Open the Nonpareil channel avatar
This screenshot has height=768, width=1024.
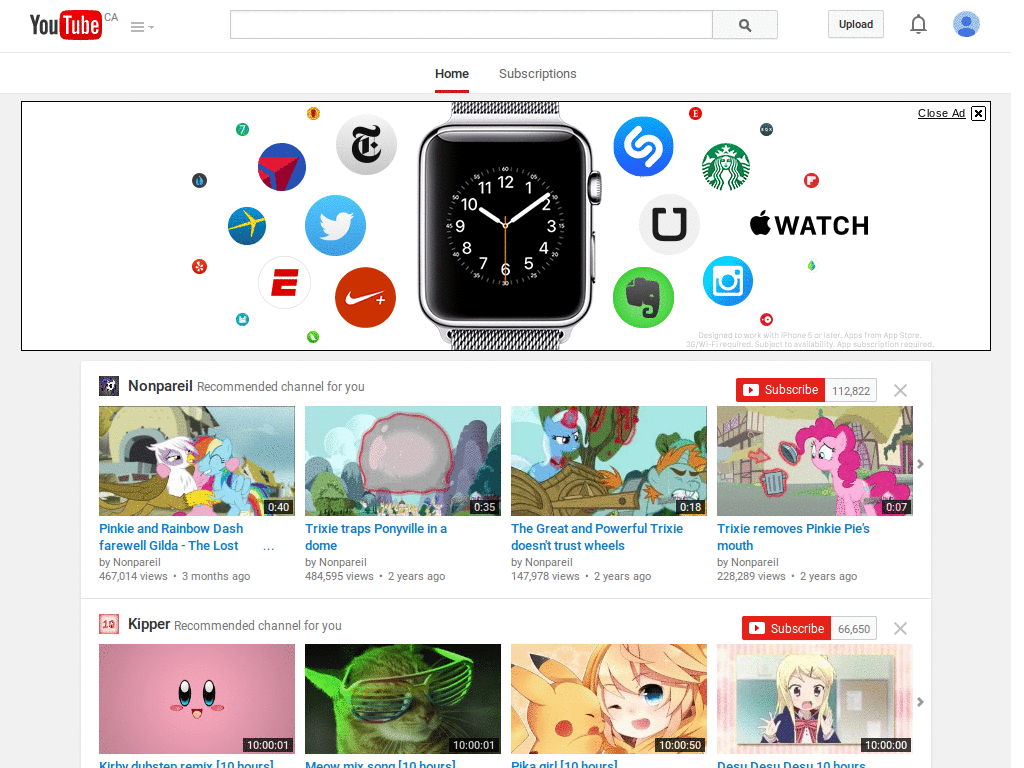point(109,386)
